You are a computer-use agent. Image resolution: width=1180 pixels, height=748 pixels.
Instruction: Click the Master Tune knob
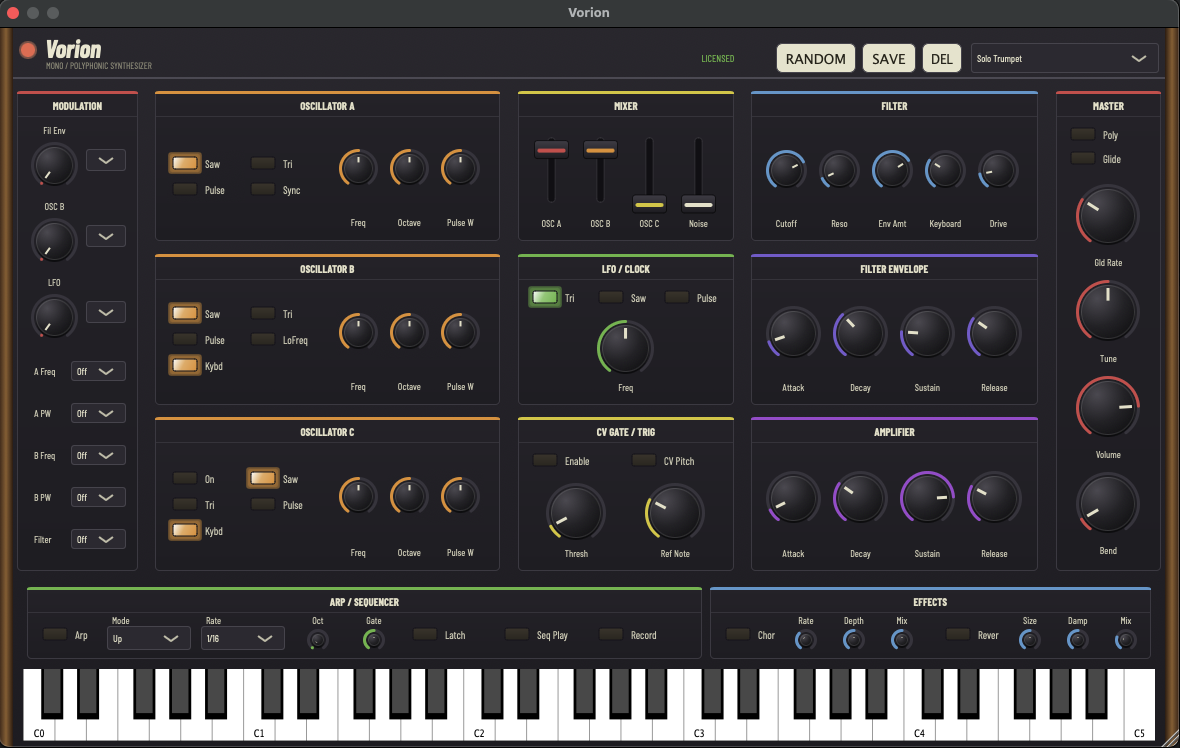point(1107,311)
